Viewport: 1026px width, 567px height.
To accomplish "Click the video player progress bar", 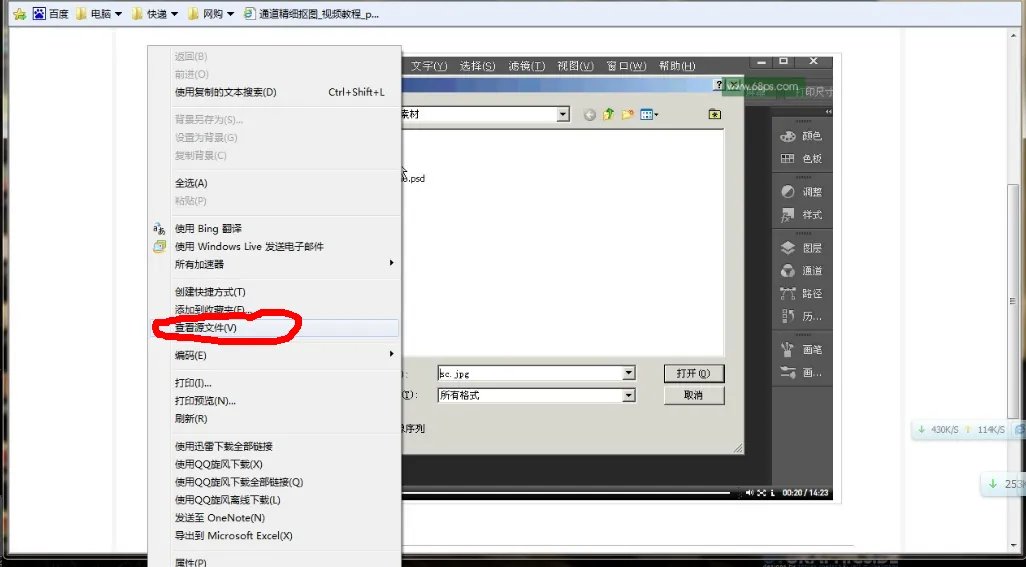I will tap(566, 492).
